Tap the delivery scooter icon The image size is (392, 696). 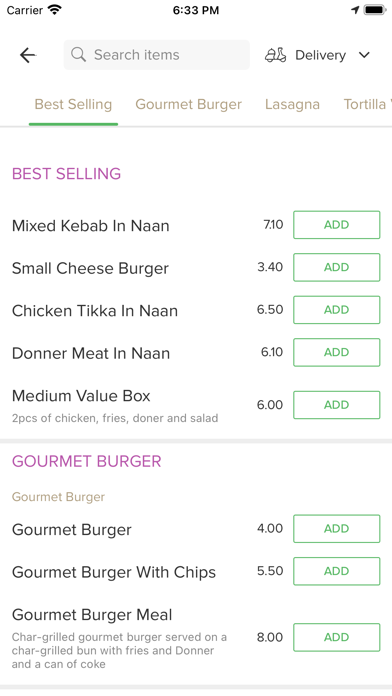(x=275, y=55)
